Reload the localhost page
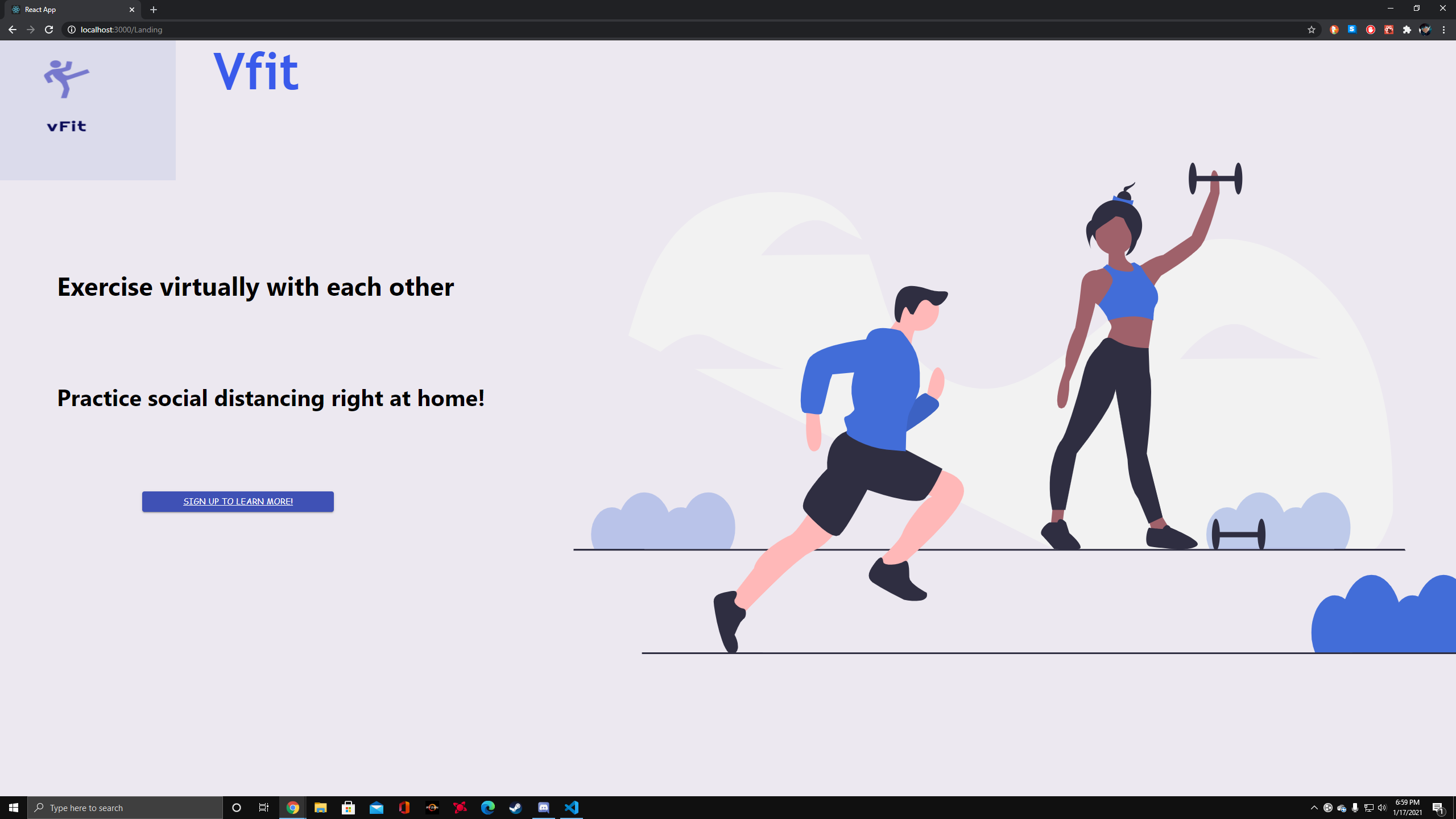Image resolution: width=1456 pixels, height=819 pixels. click(49, 30)
